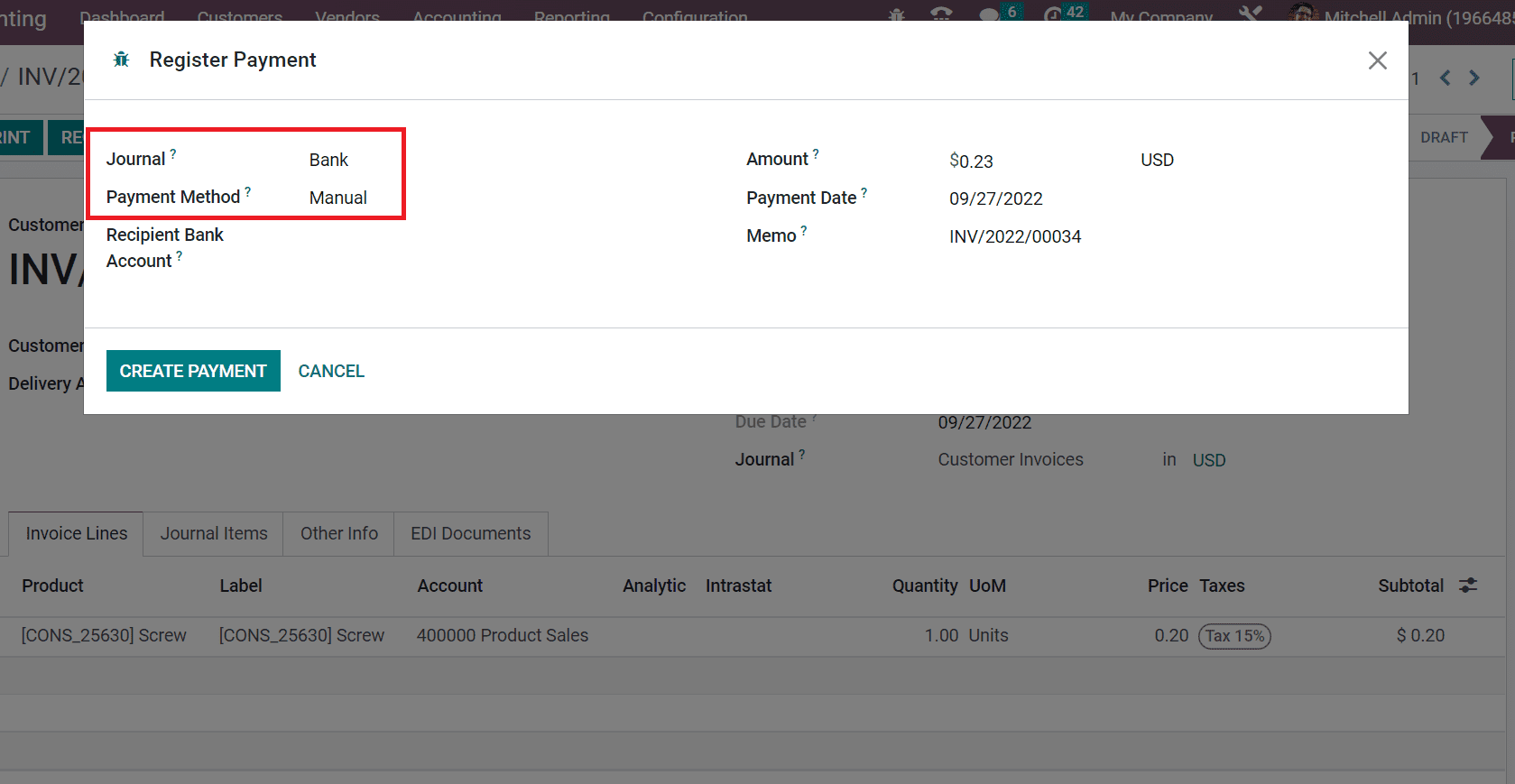Click the Payment Date help question mark
The image size is (1515, 784).
click(x=864, y=193)
